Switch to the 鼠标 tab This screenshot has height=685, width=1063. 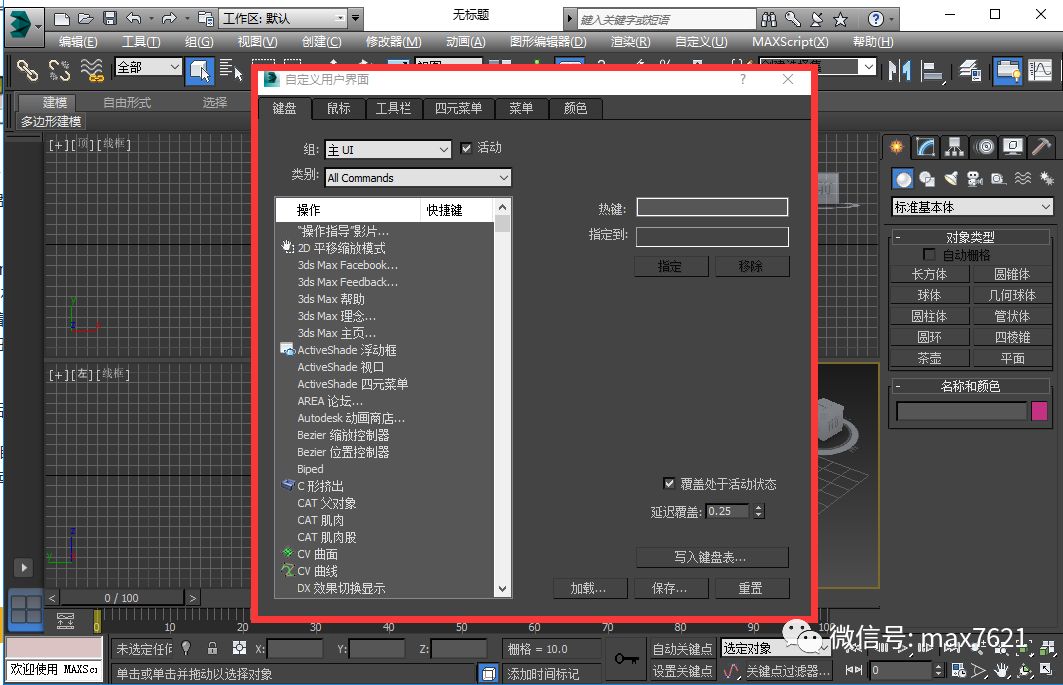tap(338, 109)
